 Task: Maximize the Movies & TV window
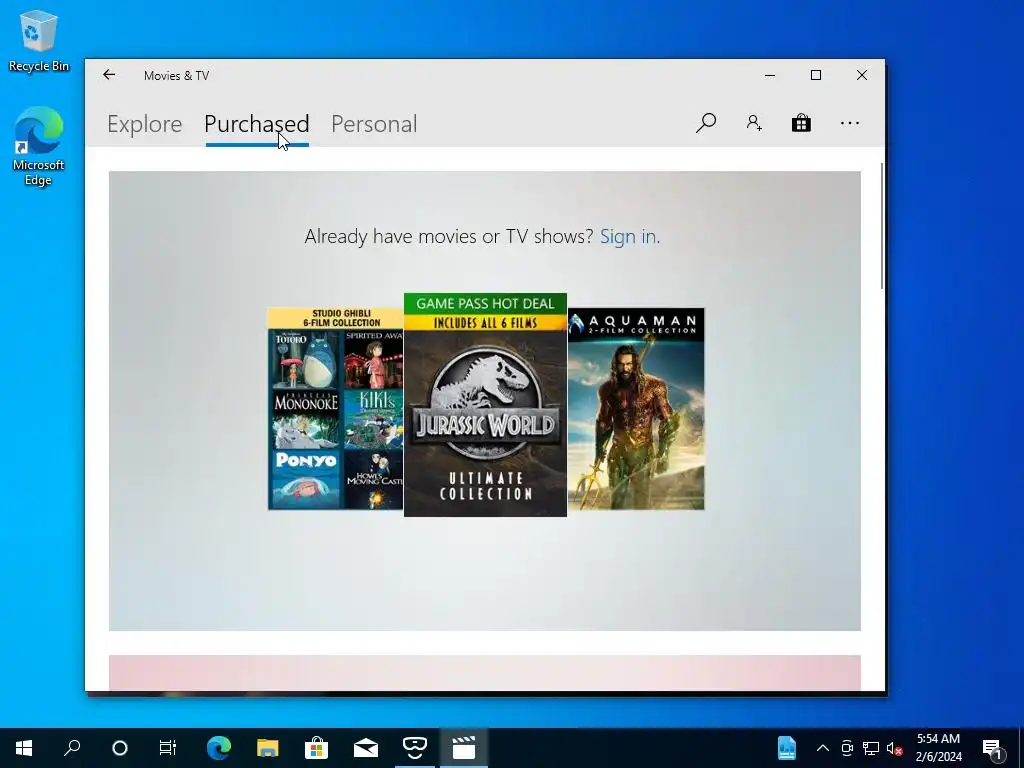816,75
